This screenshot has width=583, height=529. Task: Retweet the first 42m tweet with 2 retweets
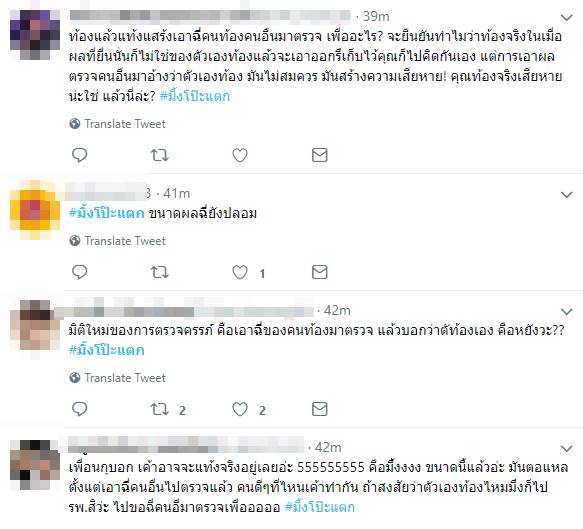[x=160, y=409]
